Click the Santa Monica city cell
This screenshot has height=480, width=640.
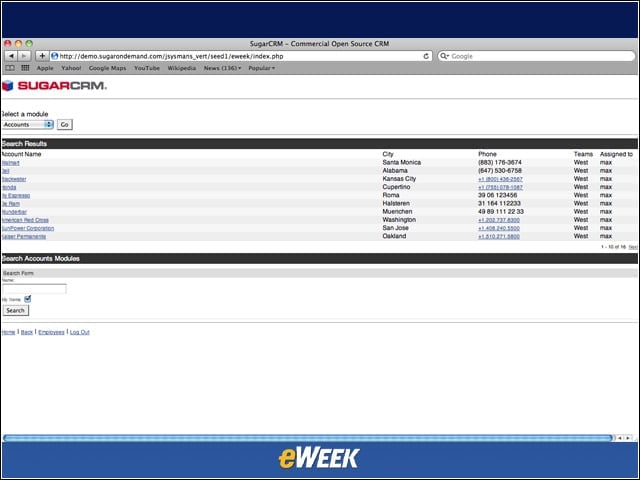402,162
